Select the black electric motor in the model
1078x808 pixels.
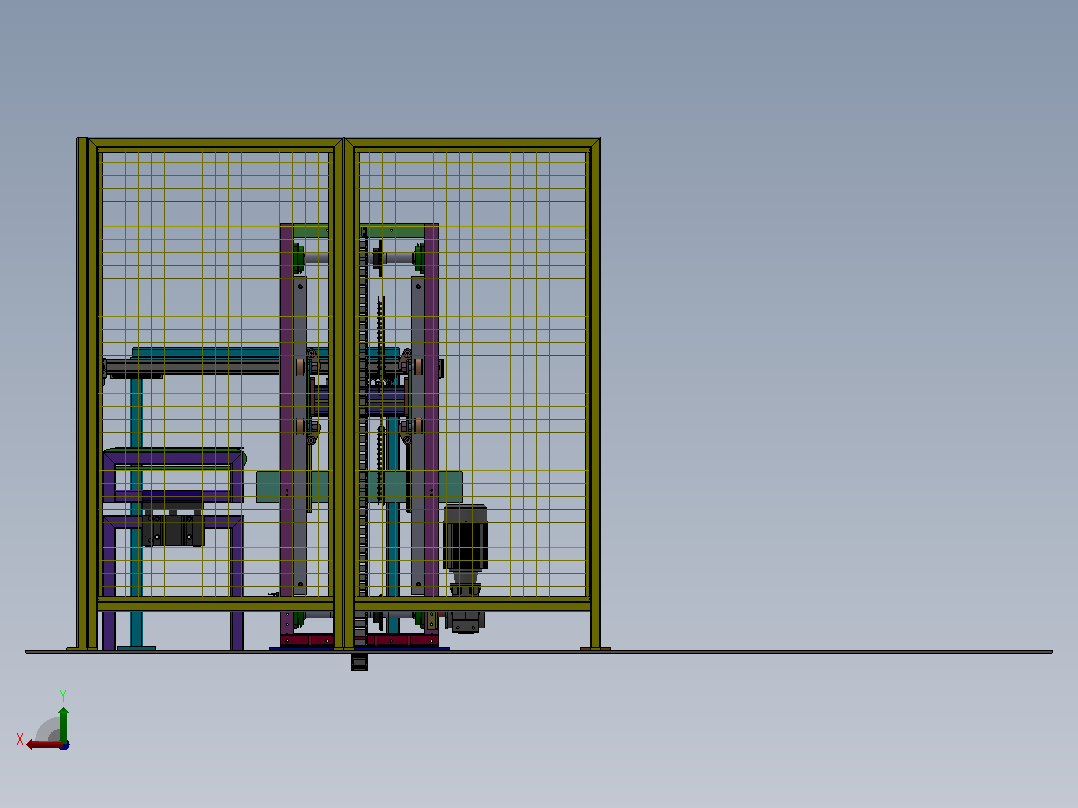(465, 538)
